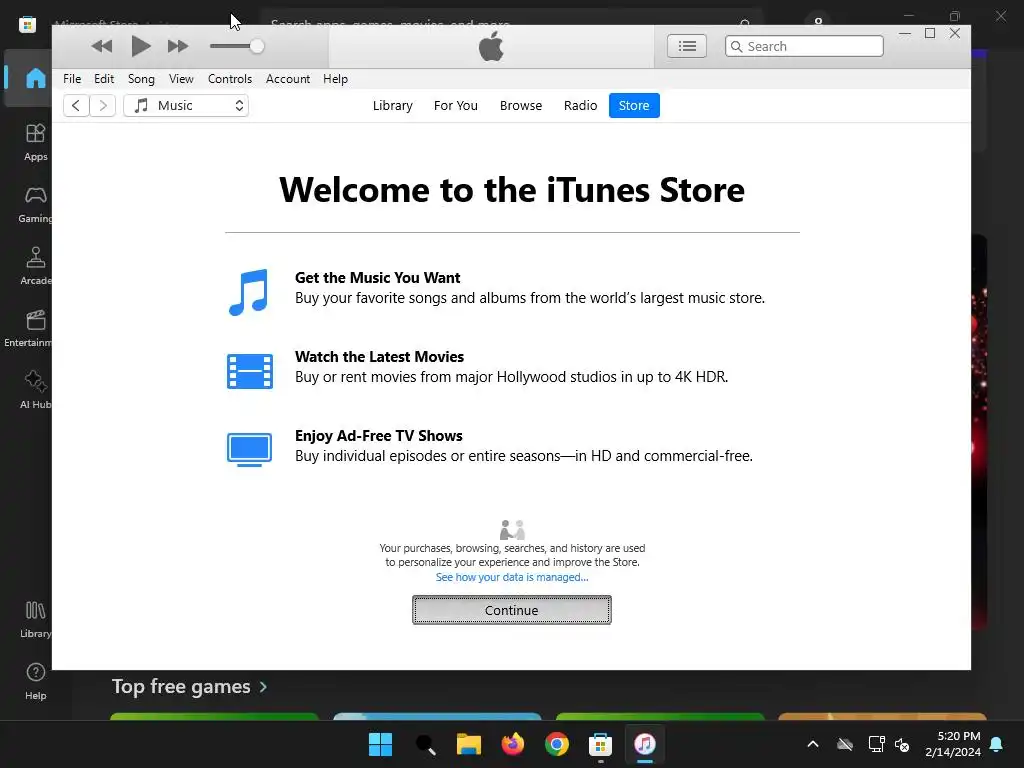Switch to Microsoft Store taskbar icon
The width and height of the screenshot is (1024, 768).
pyautogui.click(x=600, y=744)
